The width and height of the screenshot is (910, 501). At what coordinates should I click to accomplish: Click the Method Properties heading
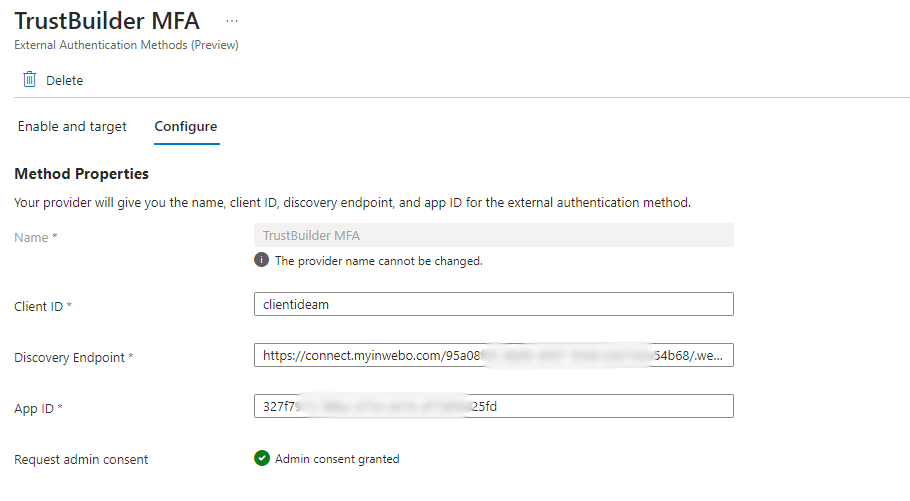click(82, 174)
